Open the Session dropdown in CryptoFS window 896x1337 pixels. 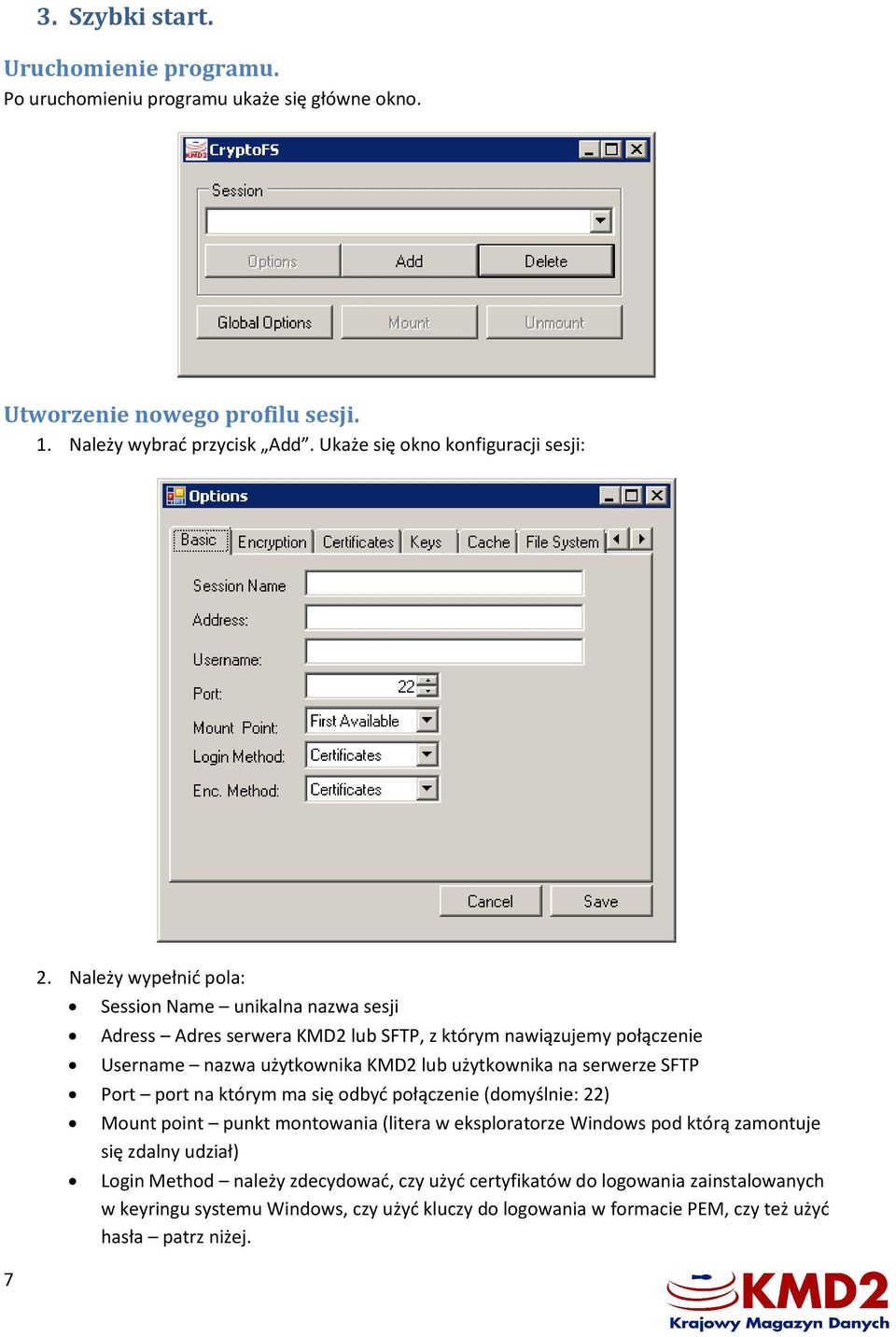600,221
